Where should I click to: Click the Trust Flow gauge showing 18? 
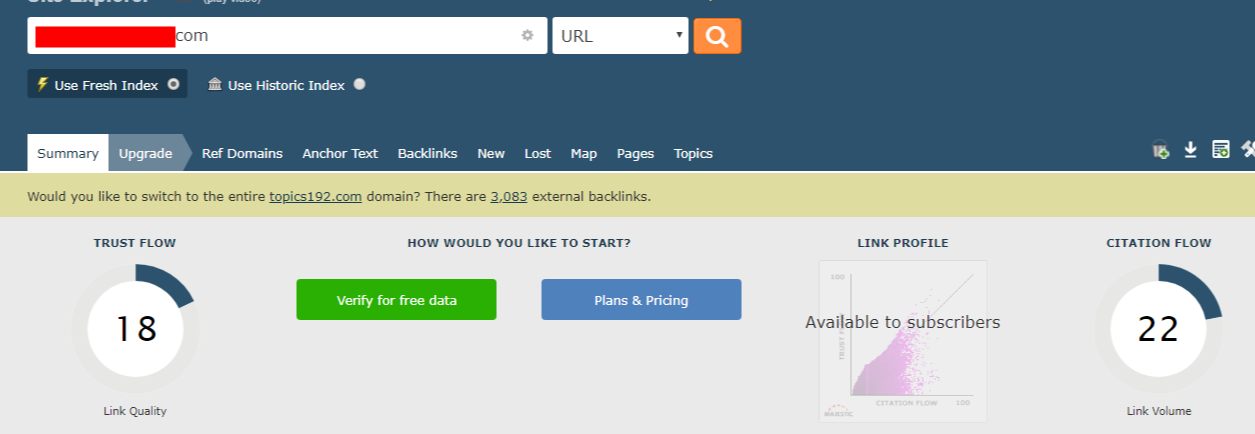click(x=135, y=328)
